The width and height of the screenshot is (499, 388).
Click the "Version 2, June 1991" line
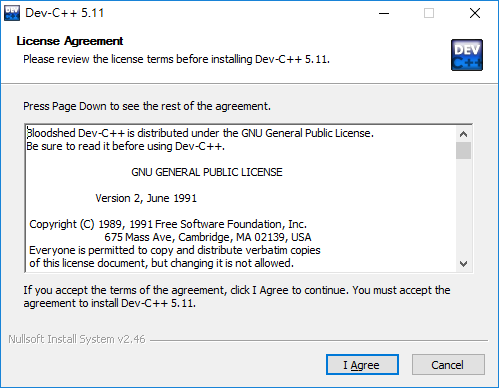point(146,198)
